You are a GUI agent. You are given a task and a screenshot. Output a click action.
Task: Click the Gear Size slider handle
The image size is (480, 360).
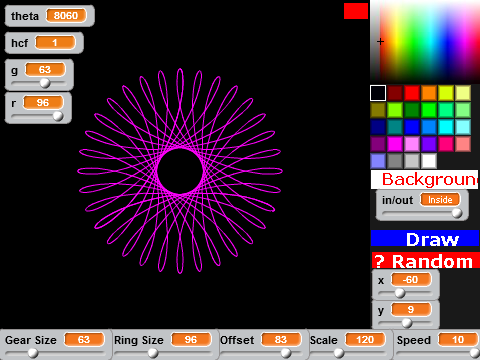pyautogui.click(x=32, y=353)
